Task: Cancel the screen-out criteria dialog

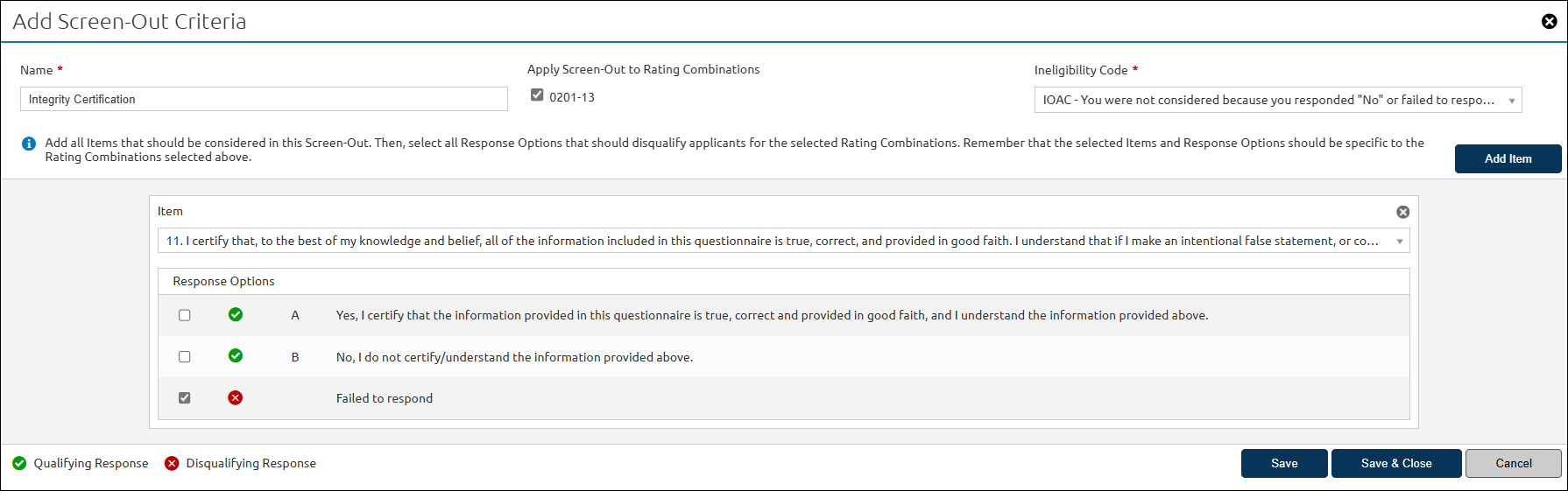Action: tap(1513, 463)
